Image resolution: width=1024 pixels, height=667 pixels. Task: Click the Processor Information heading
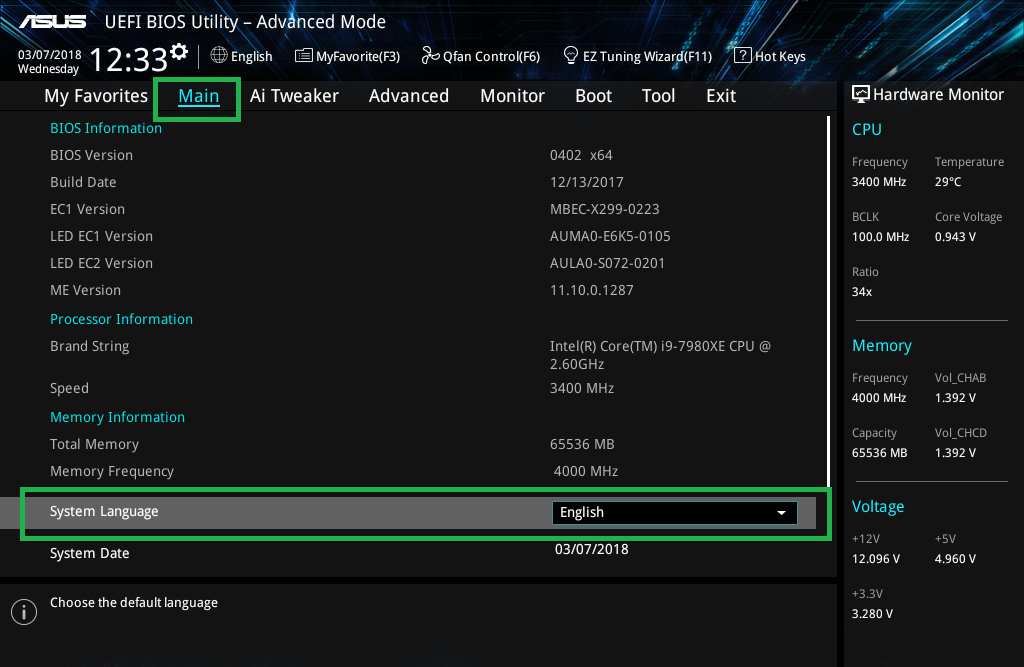click(x=121, y=319)
